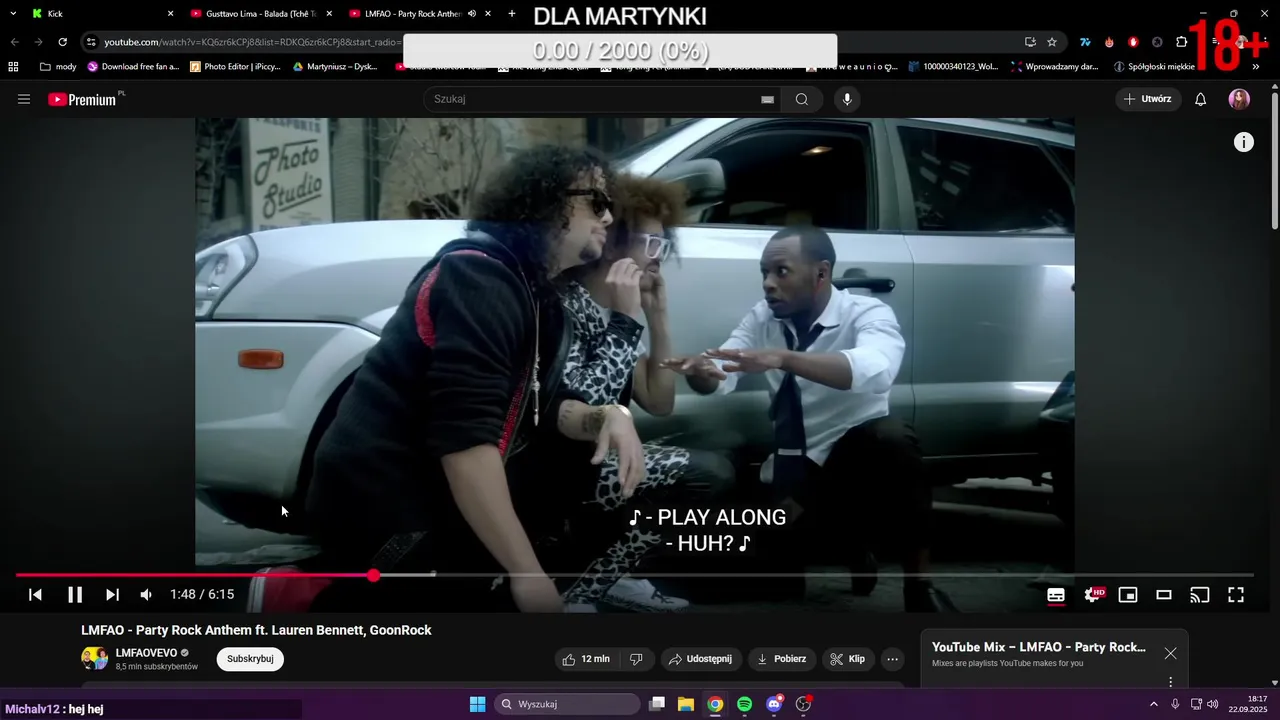The height and width of the screenshot is (720, 1280).
Task: Open LMFAOVEVO channel avatar
Action: (94, 658)
